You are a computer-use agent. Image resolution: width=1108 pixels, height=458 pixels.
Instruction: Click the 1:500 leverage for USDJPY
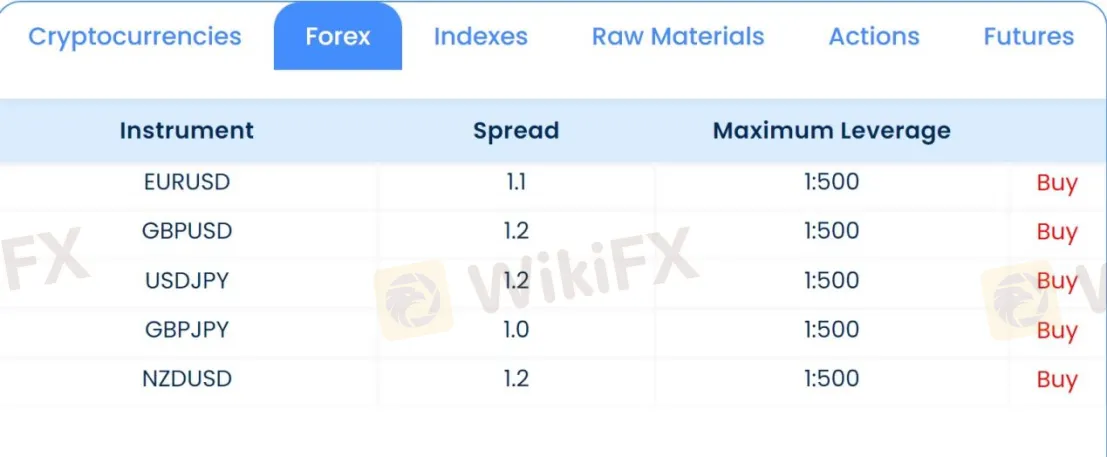pyautogui.click(x=831, y=280)
